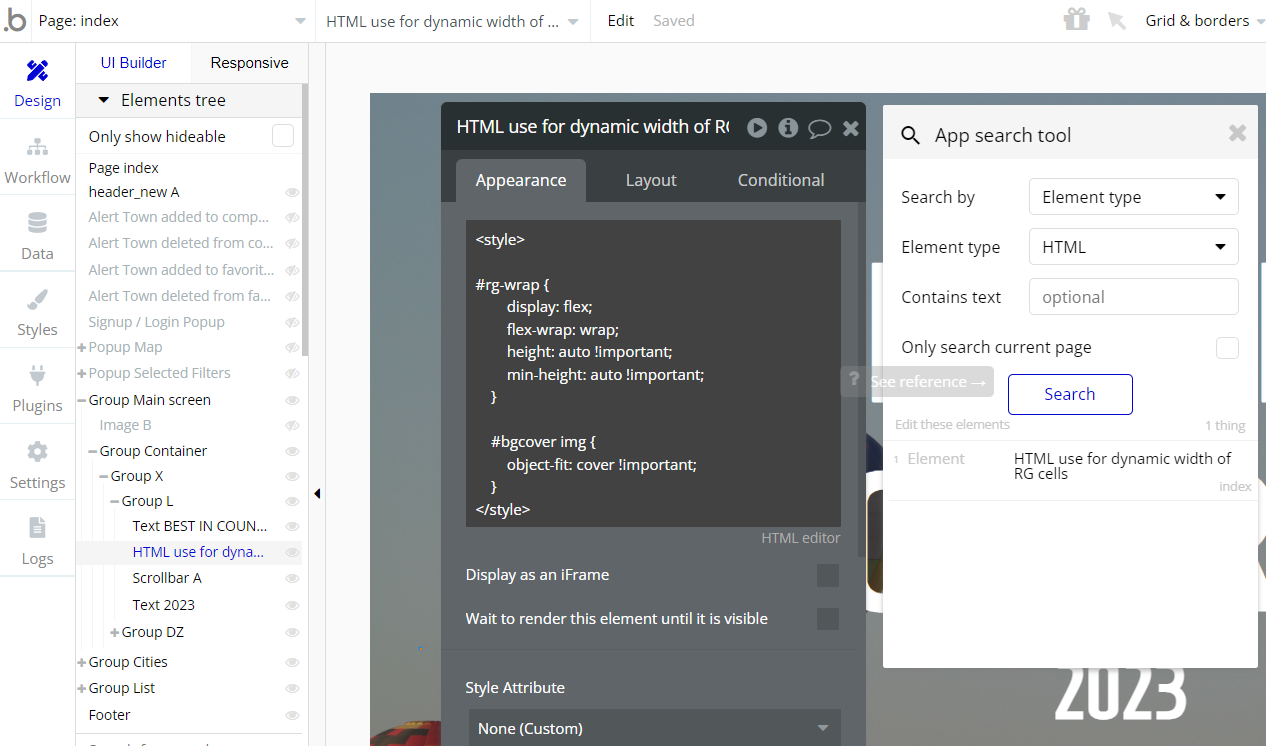The height and width of the screenshot is (746, 1266).
Task: Toggle visibility eye for Signup / Login Popup
Action: click(x=292, y=322)
